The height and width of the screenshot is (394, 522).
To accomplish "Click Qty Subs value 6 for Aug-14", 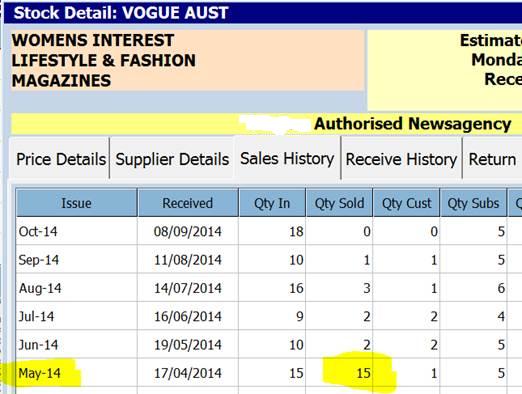I will [473, 288].
